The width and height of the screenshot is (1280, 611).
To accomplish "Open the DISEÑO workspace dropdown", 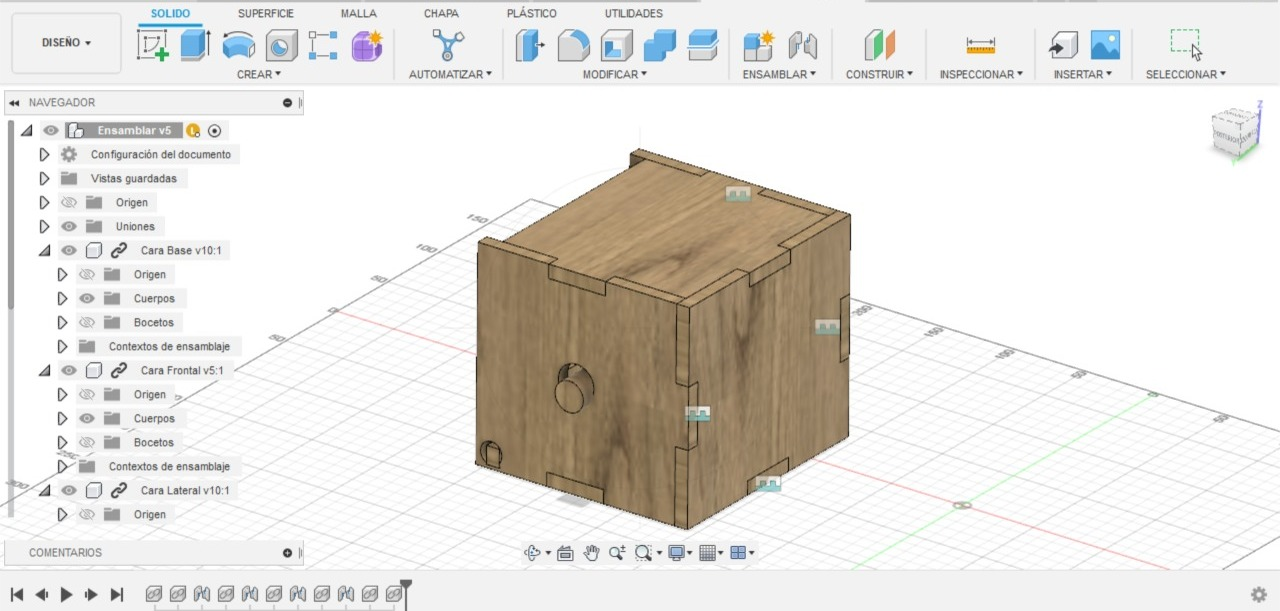I will pyautogui.click(x=66, y=43).
